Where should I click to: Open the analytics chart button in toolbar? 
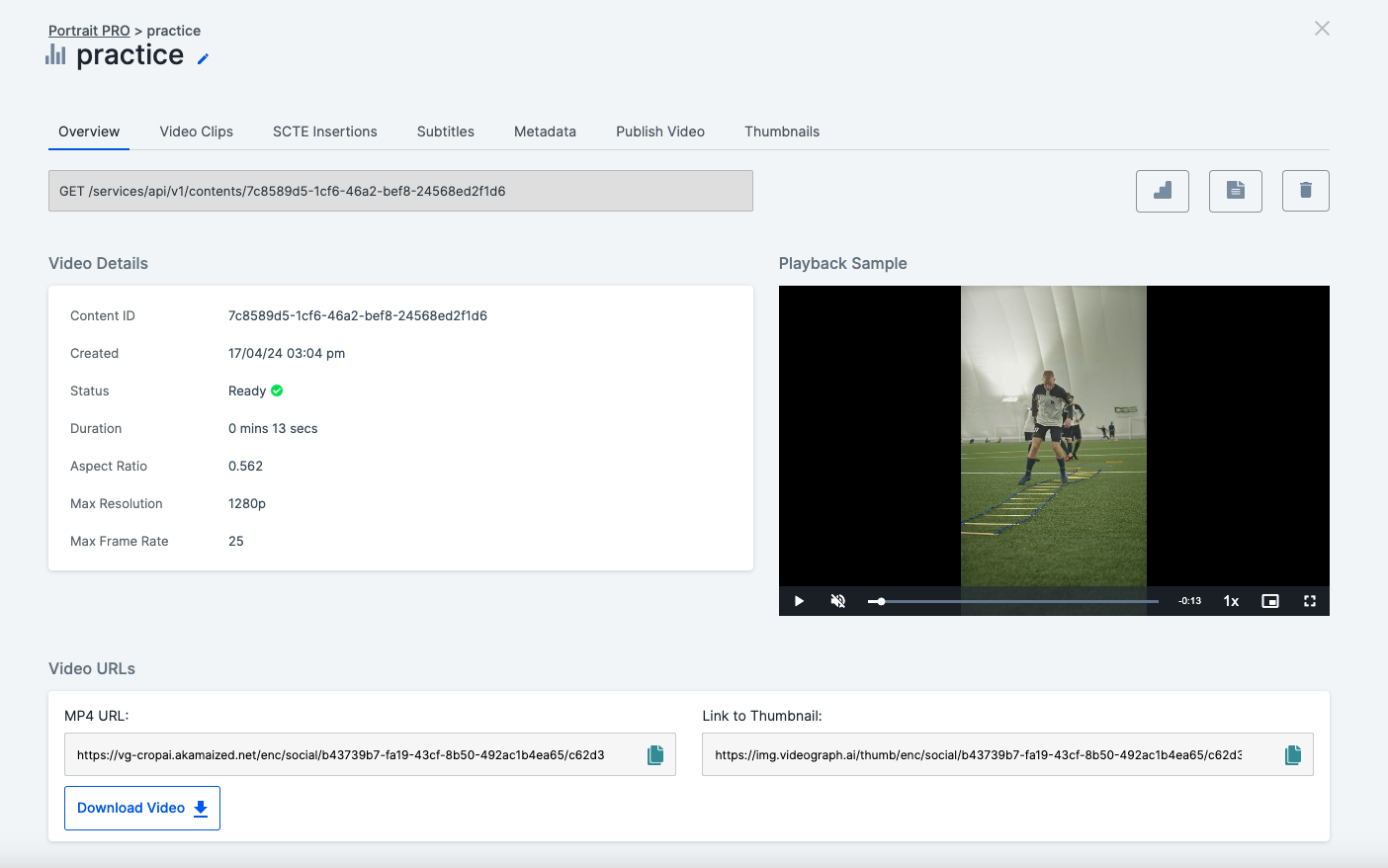1163,191
